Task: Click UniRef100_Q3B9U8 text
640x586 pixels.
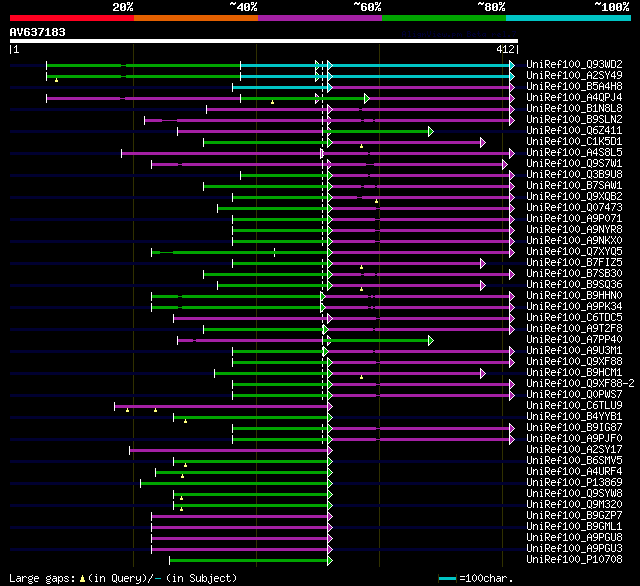Action: [574, 175]
